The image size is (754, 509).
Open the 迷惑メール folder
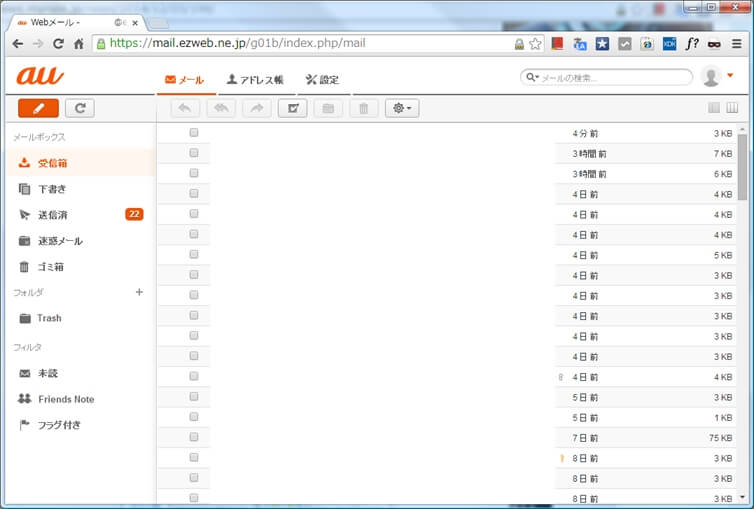pos(60,241)
